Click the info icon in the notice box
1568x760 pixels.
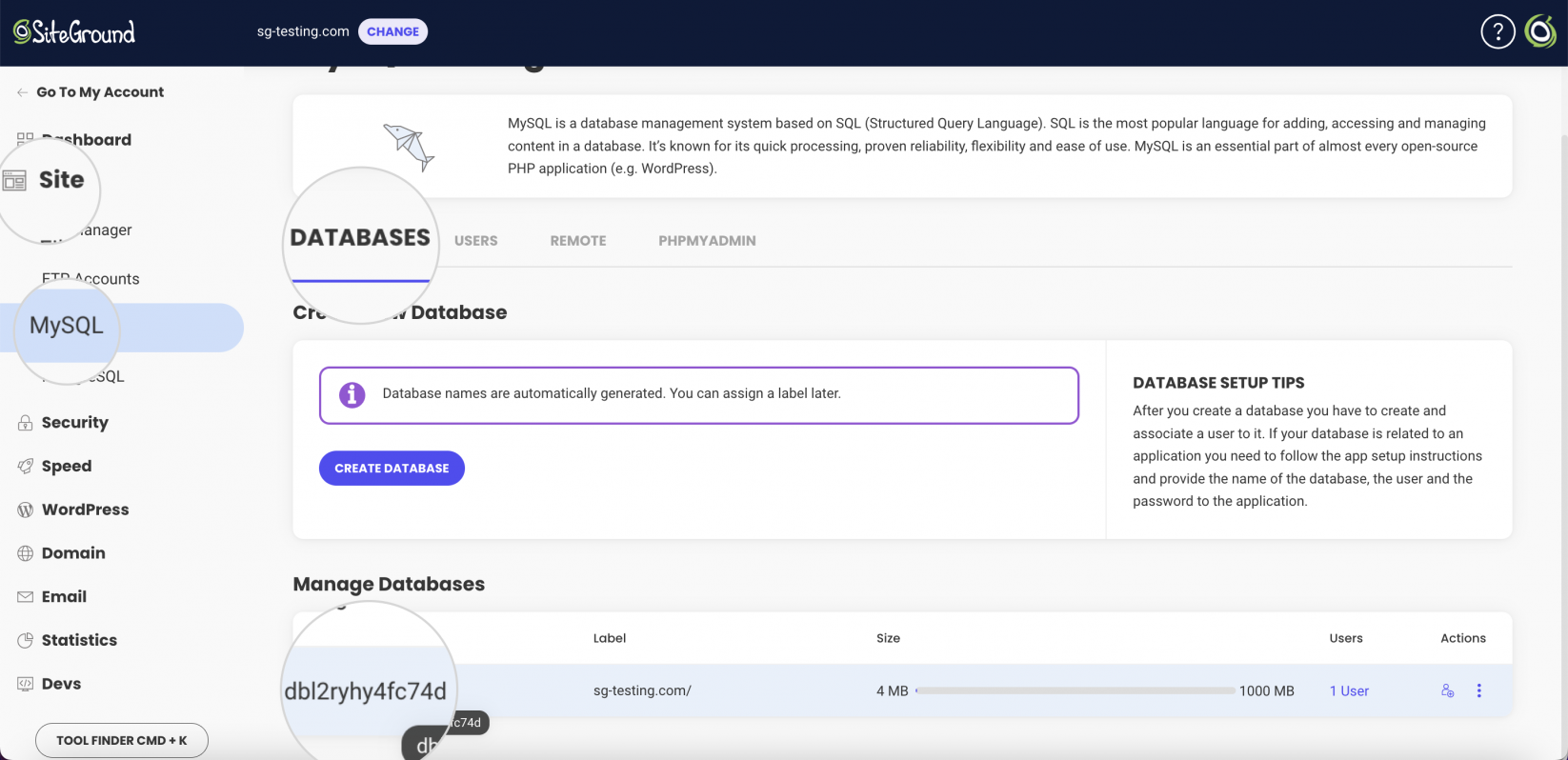(352, 394)
